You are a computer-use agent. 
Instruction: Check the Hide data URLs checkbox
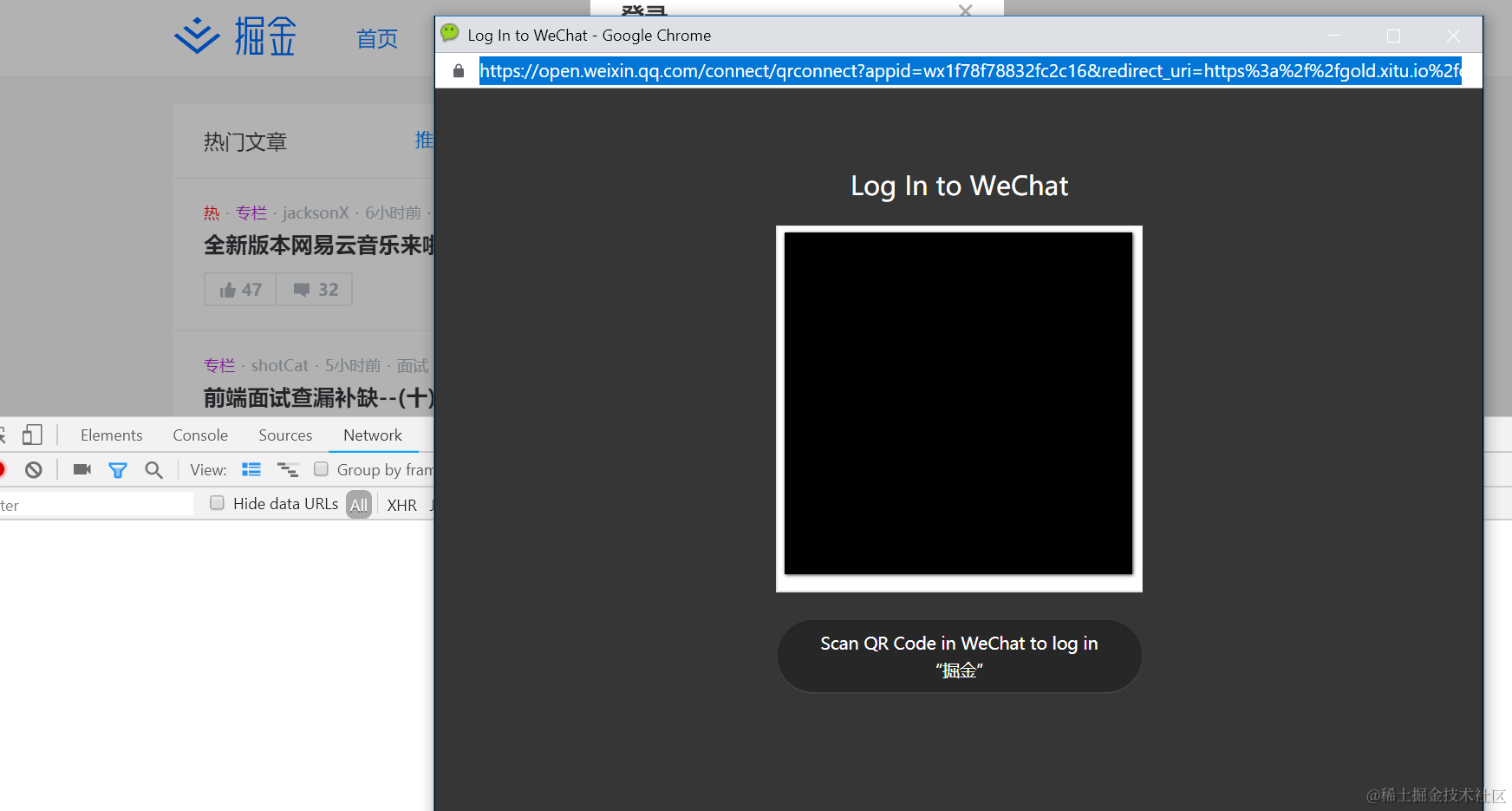tap(217, 503)
